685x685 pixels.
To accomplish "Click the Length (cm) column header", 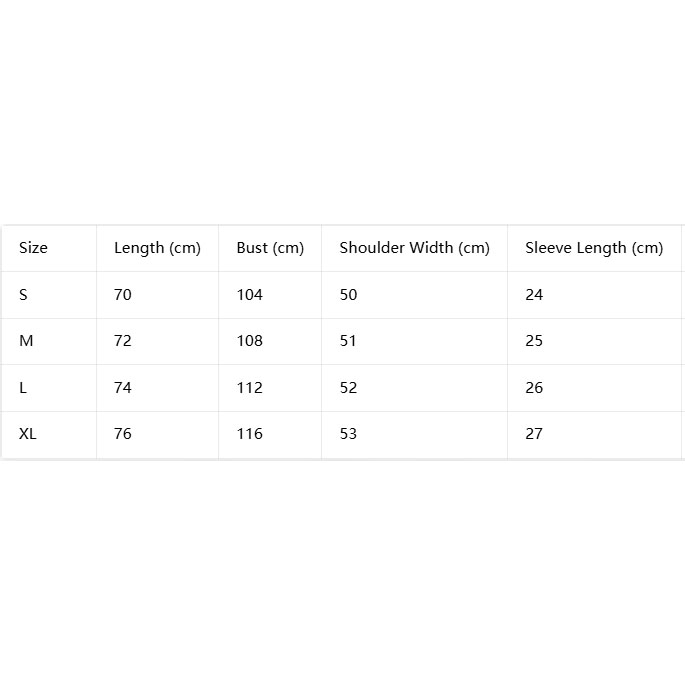I will (x=157, y=248).
